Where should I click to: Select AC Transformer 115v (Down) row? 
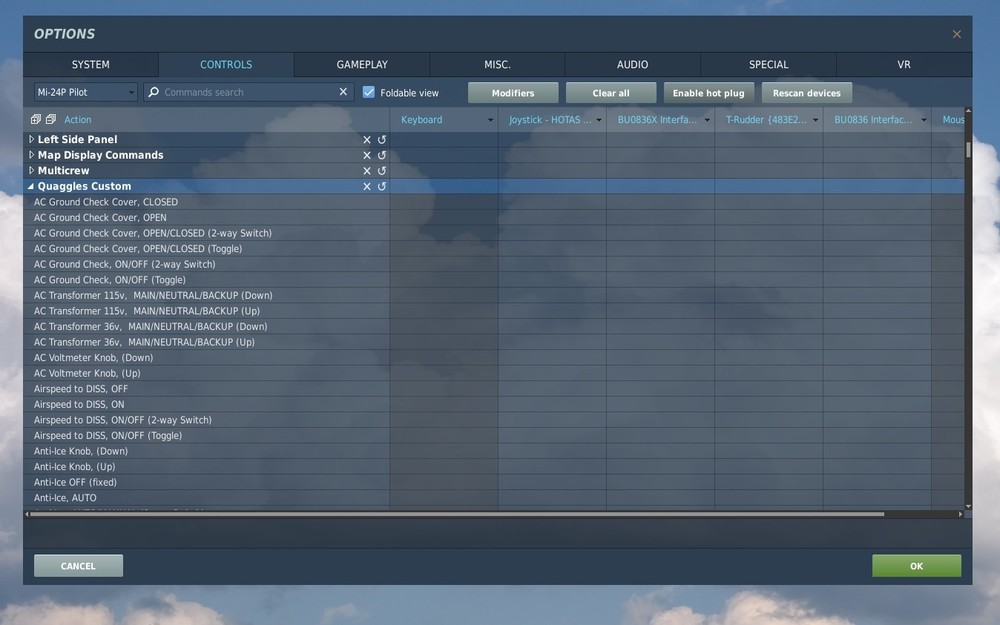[x=207, y=295]
